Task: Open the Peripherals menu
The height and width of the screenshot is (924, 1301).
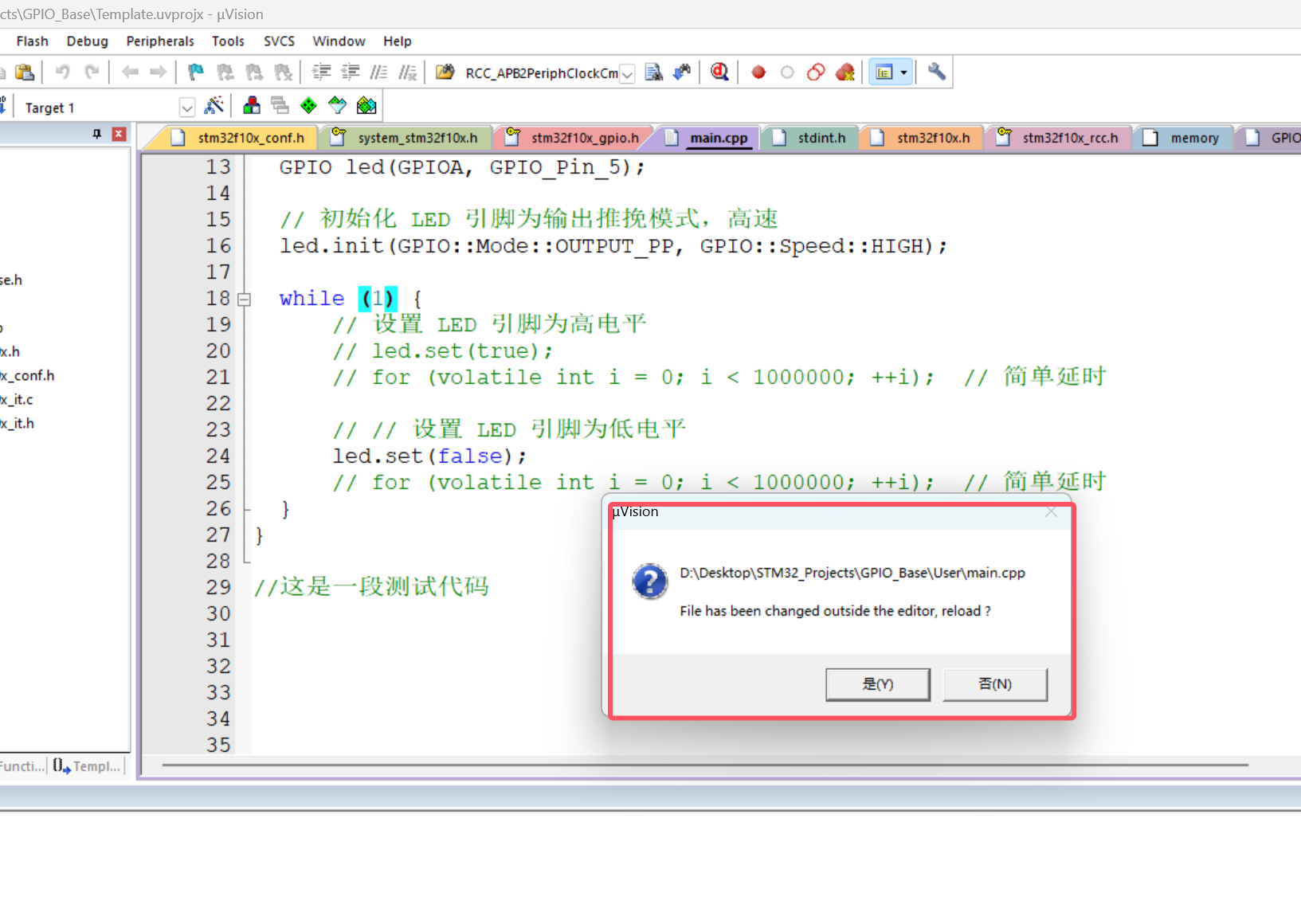Action: (160, 41)
